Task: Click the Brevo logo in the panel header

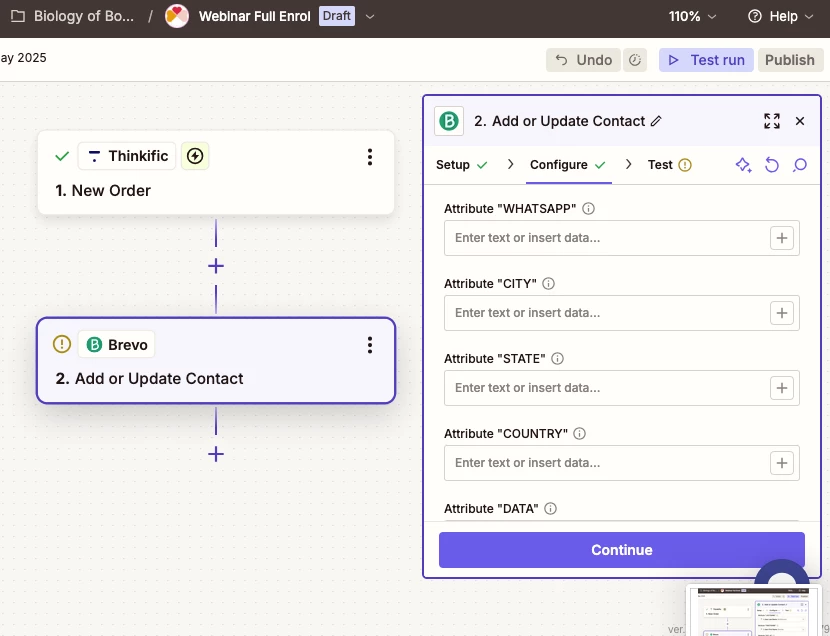Action: [x=449, y=121]
